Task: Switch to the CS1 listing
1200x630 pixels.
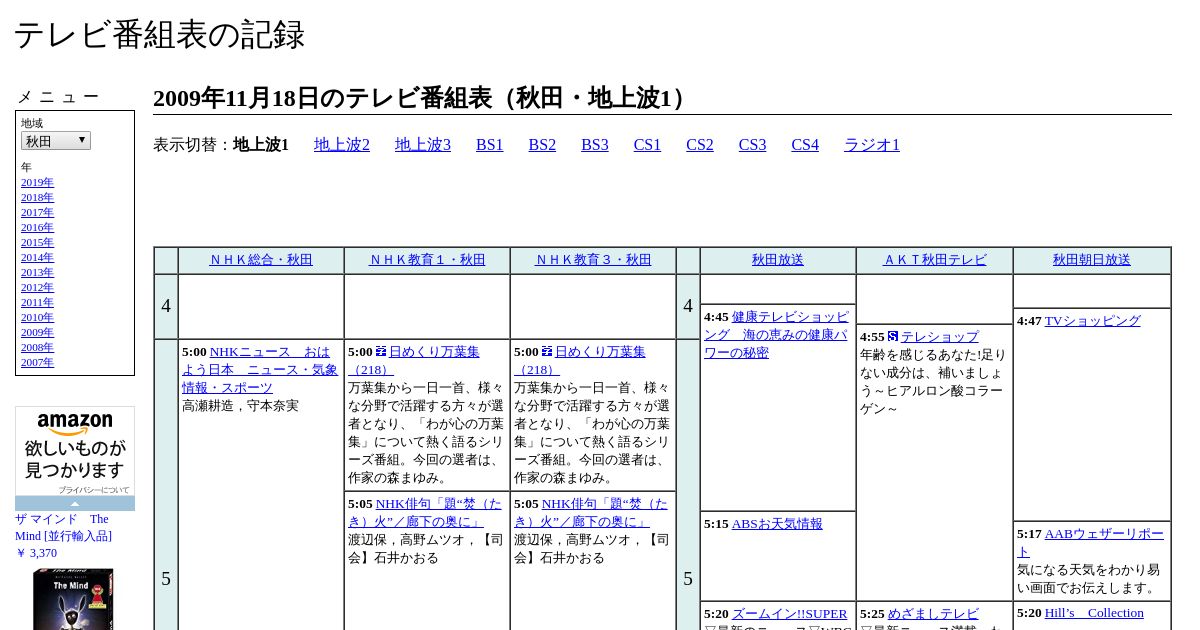Action: point(647,145)
